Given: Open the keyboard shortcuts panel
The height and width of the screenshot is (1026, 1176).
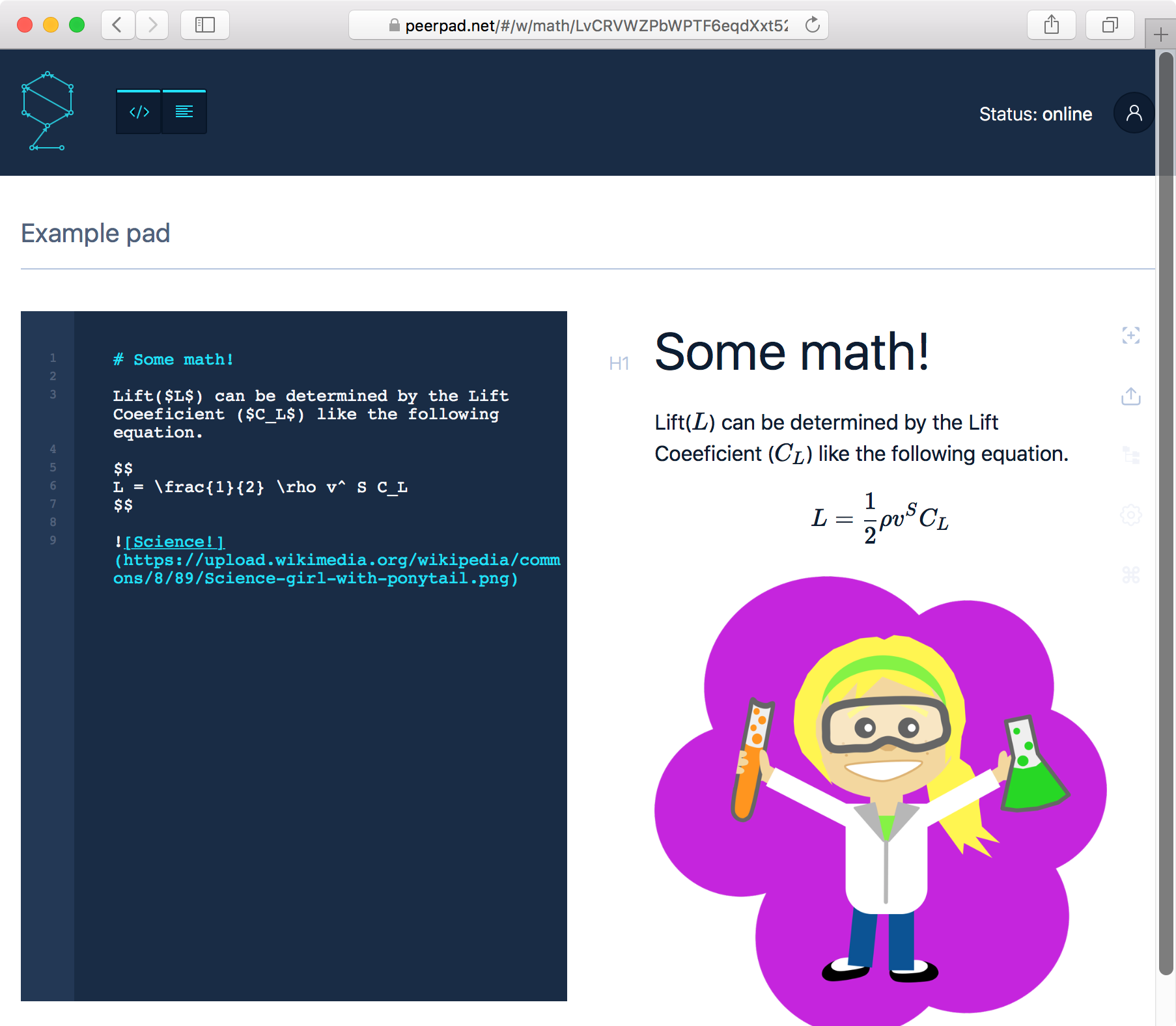Looking at the screenshot, I should 1131,574.
